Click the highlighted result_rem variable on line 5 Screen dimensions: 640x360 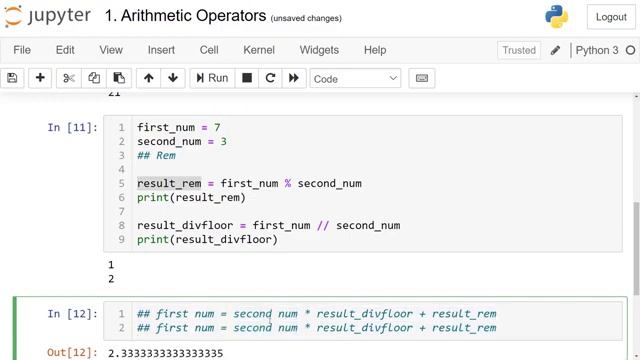[169, 184]
